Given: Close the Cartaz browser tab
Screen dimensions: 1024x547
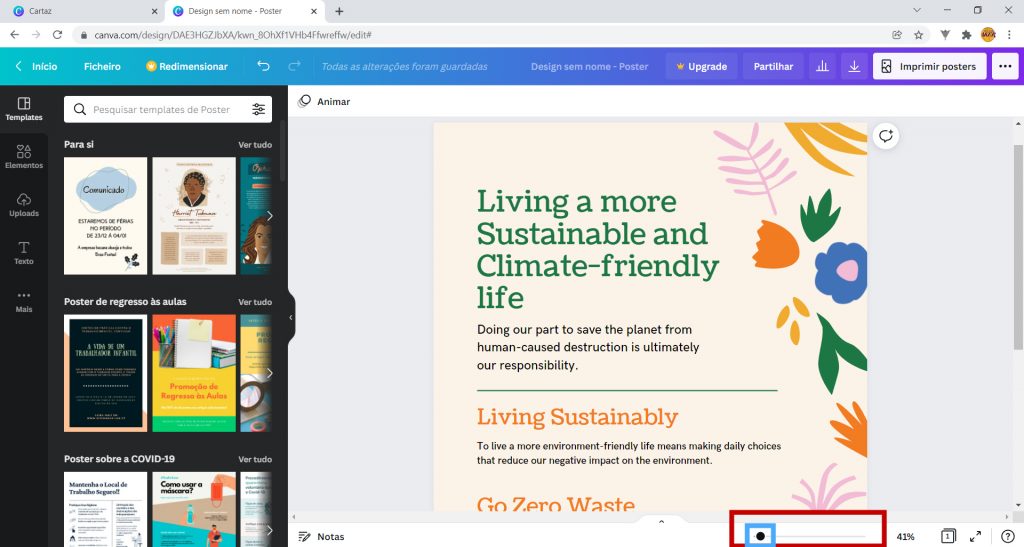Looking at the screenshot, I should [154, 11].
